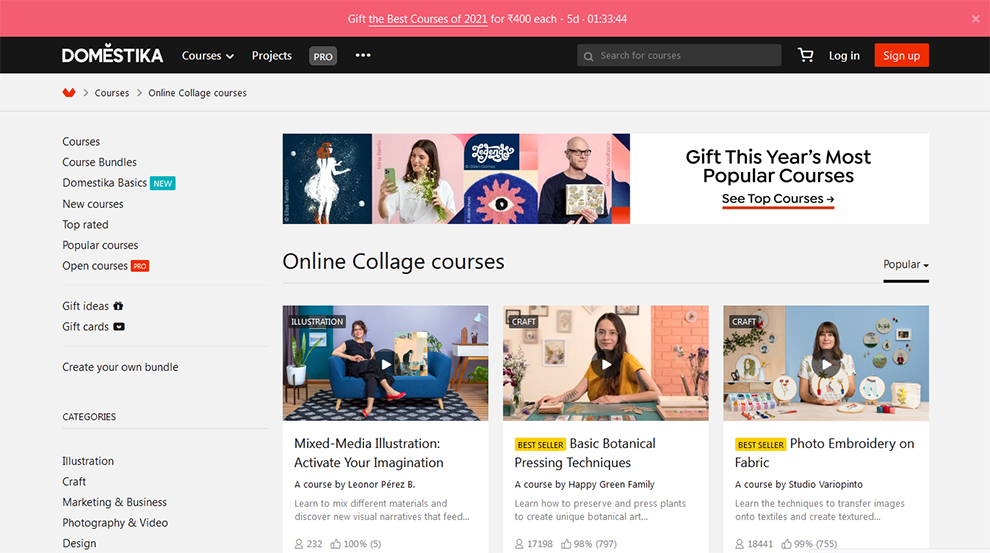This screenshot has height=553, width=990.
Task: Click teacher name Studio Variopinto
Action: (x=825, y=484)
